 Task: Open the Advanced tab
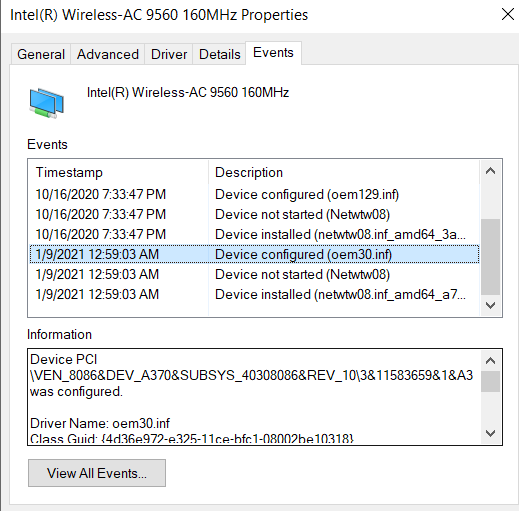pos(108,54)
